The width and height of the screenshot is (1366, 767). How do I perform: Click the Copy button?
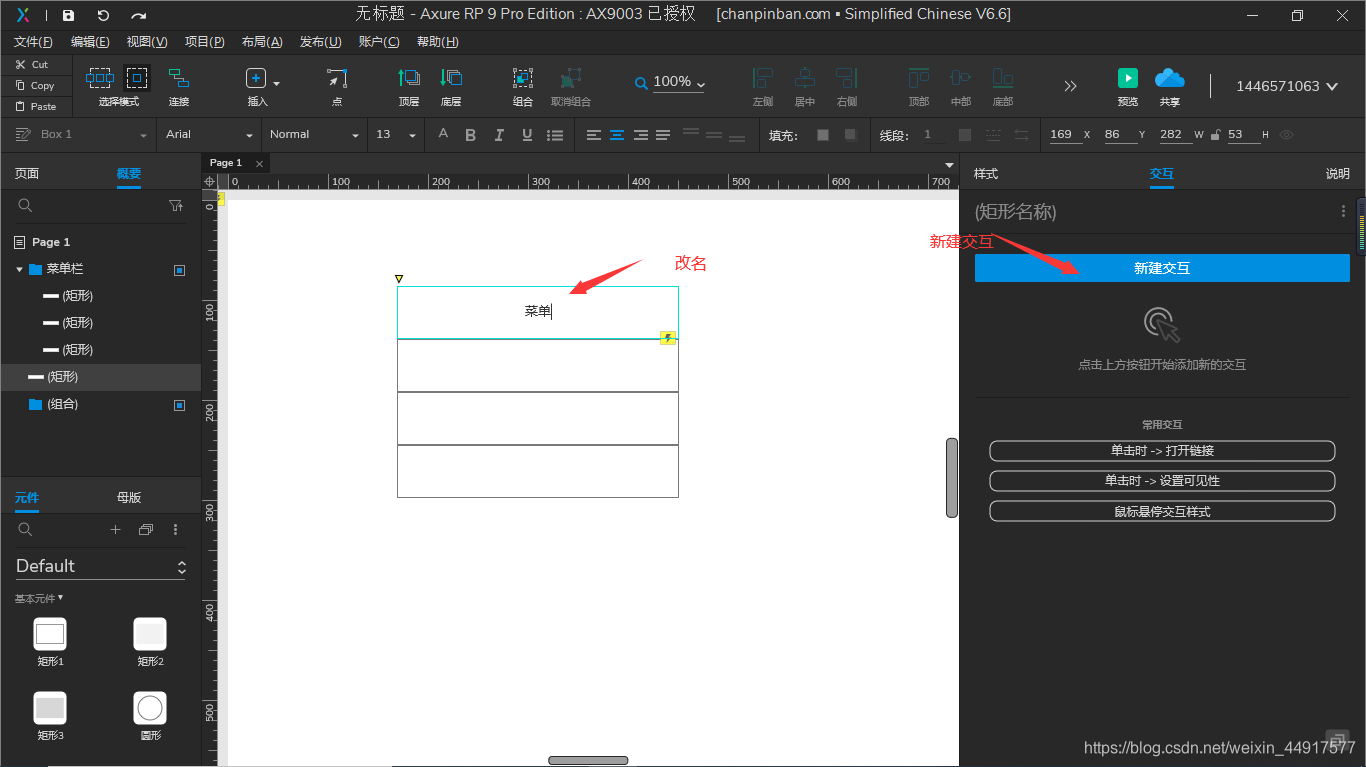tap(37, 85)
